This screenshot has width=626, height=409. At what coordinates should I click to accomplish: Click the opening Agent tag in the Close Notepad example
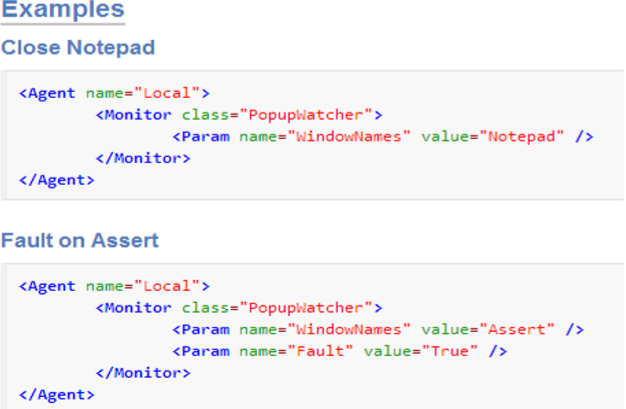[114, 93]
